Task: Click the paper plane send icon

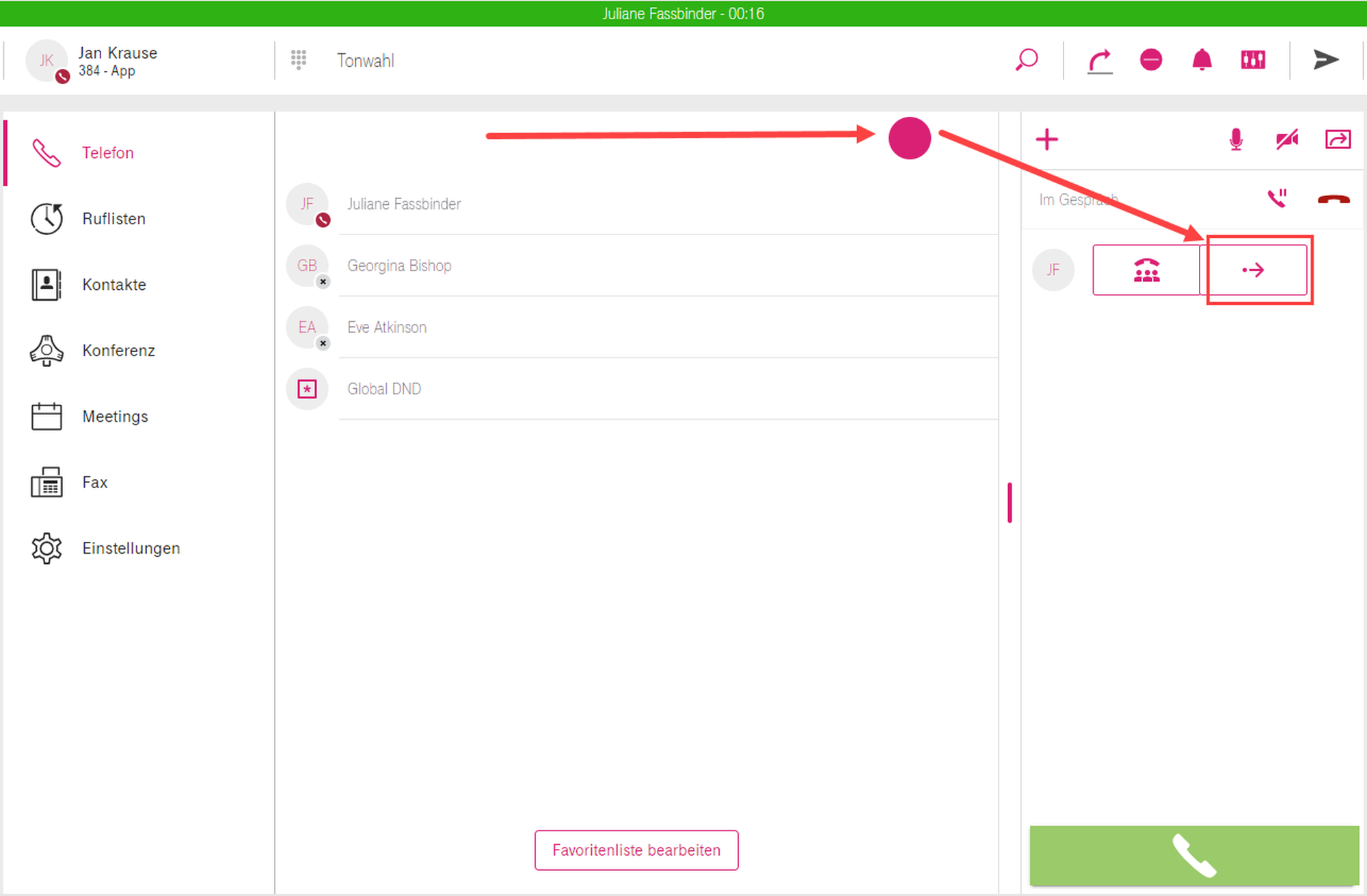Action: pos(1325,60)
